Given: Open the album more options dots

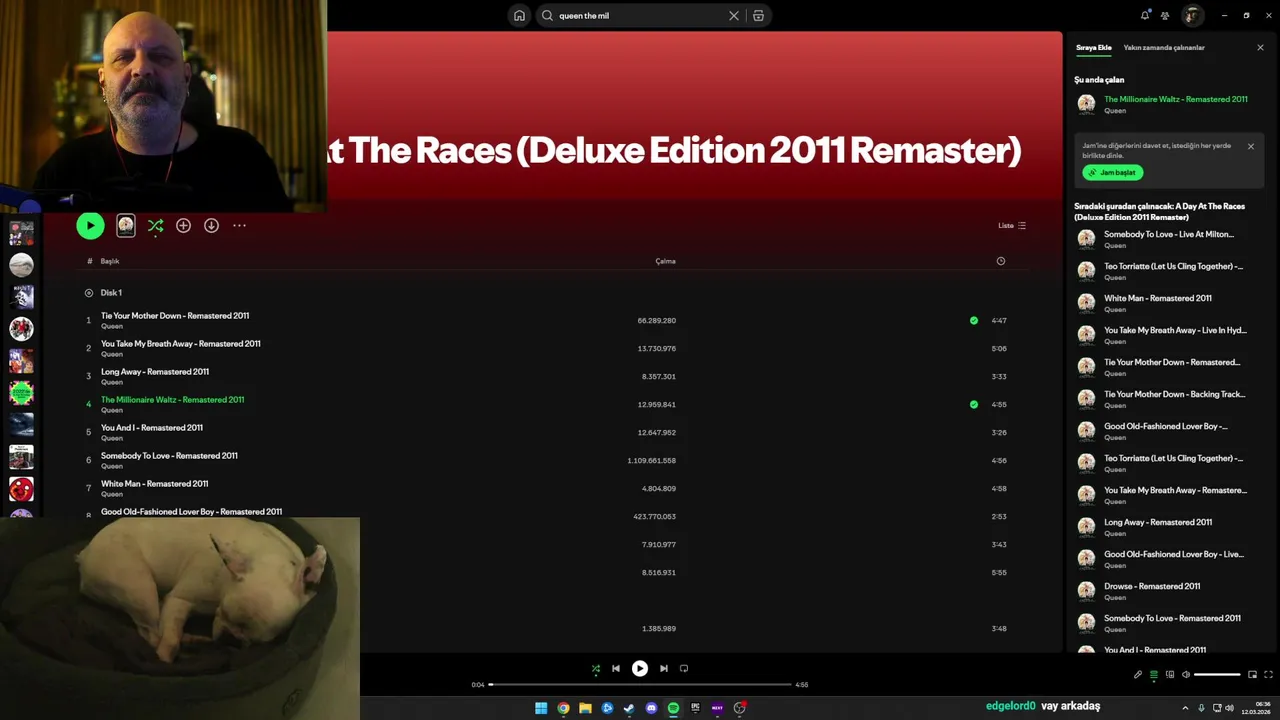Looking at the screenshot, I should click(239, 226).
